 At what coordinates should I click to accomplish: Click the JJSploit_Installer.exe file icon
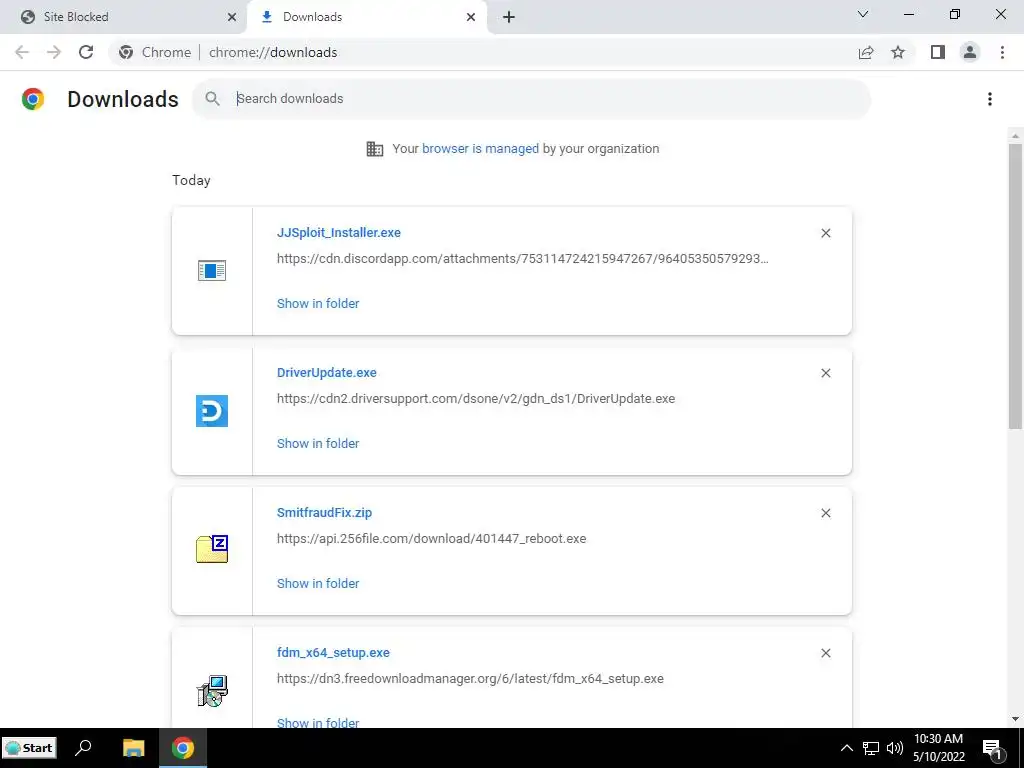pos(212,270)
